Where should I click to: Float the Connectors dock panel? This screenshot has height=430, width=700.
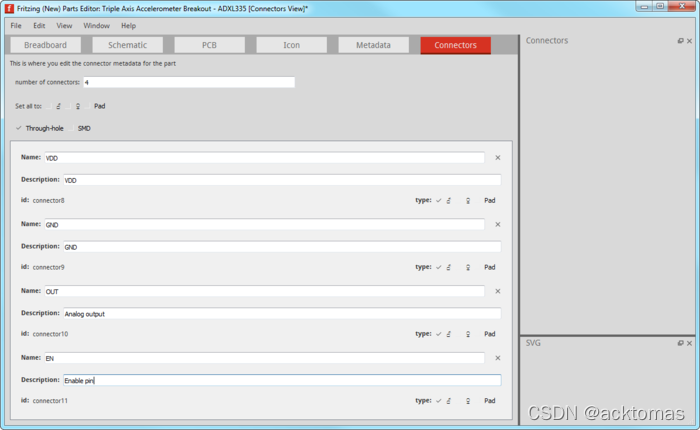680,41
